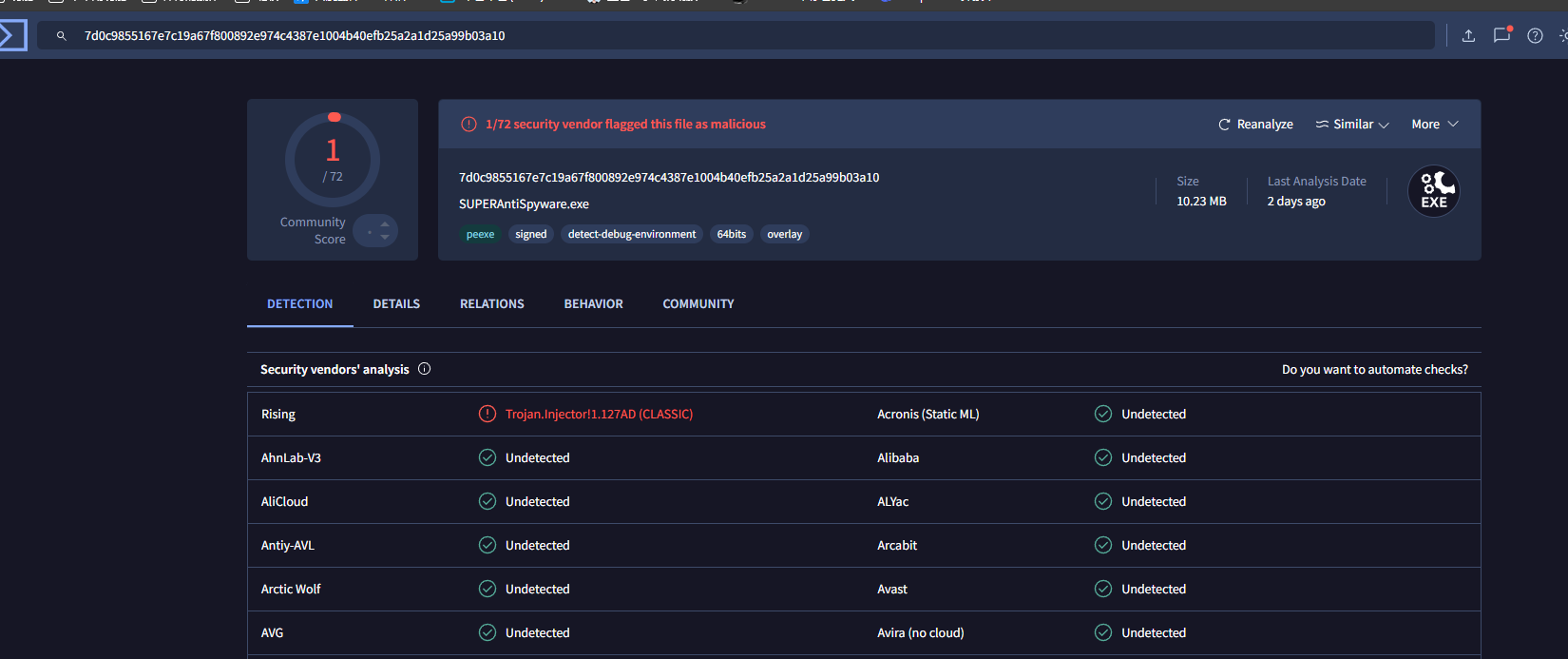Viewport: 1568px width, 659px height.
Task: Click the hash search input field
Action: click(736, 36)
